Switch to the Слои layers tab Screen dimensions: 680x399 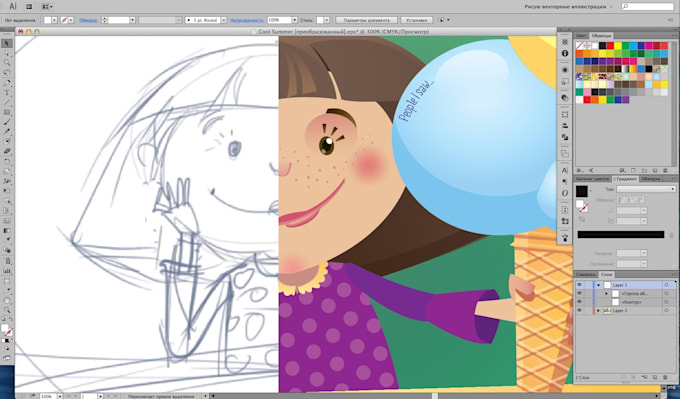pyautogui.click(x=607, y=275)
